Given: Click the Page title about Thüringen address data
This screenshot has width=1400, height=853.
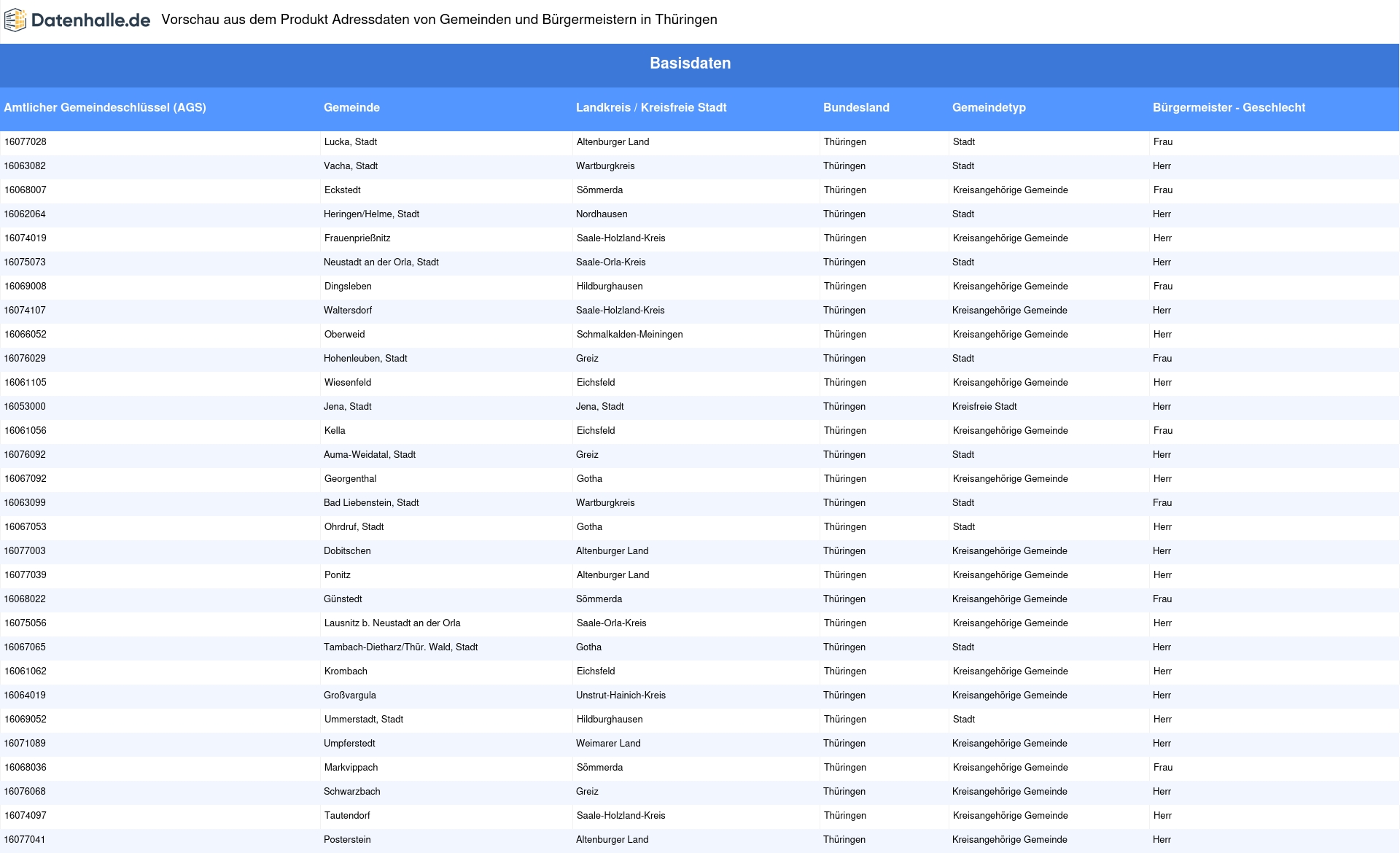Looking at the screenshot, I should click(x=439, y=20).
